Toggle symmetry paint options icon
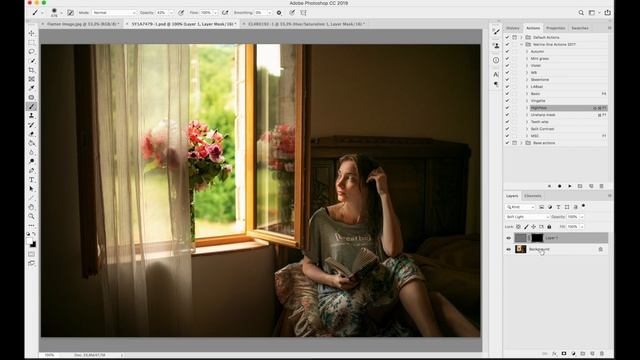Image resolution: width=640 pixels, height=360 pixels. (303, 13)
